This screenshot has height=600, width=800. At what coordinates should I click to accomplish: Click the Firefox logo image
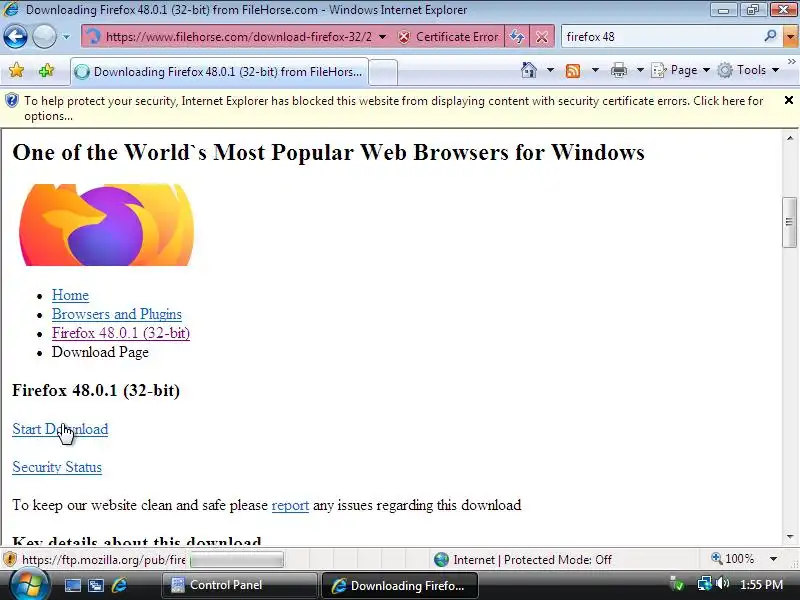106,225
